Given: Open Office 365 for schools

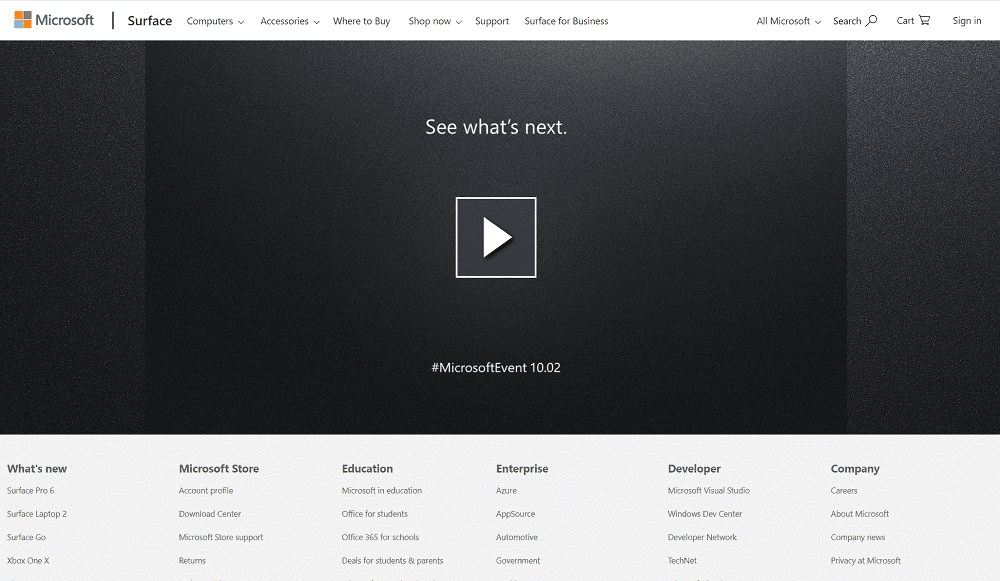Looking at the screenshot, I should (380, 537).
